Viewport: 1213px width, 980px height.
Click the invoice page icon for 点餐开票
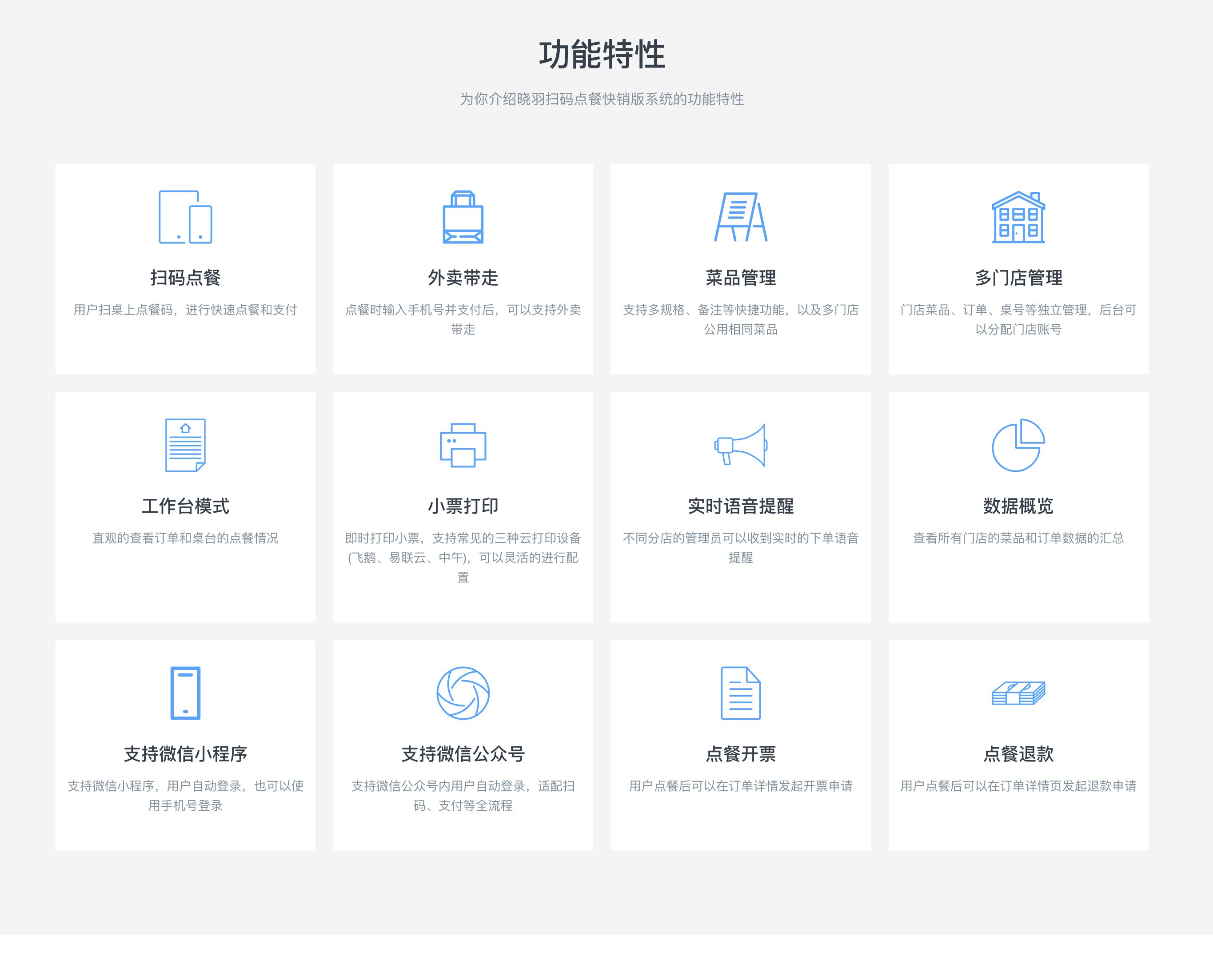[x=740, y=693]
